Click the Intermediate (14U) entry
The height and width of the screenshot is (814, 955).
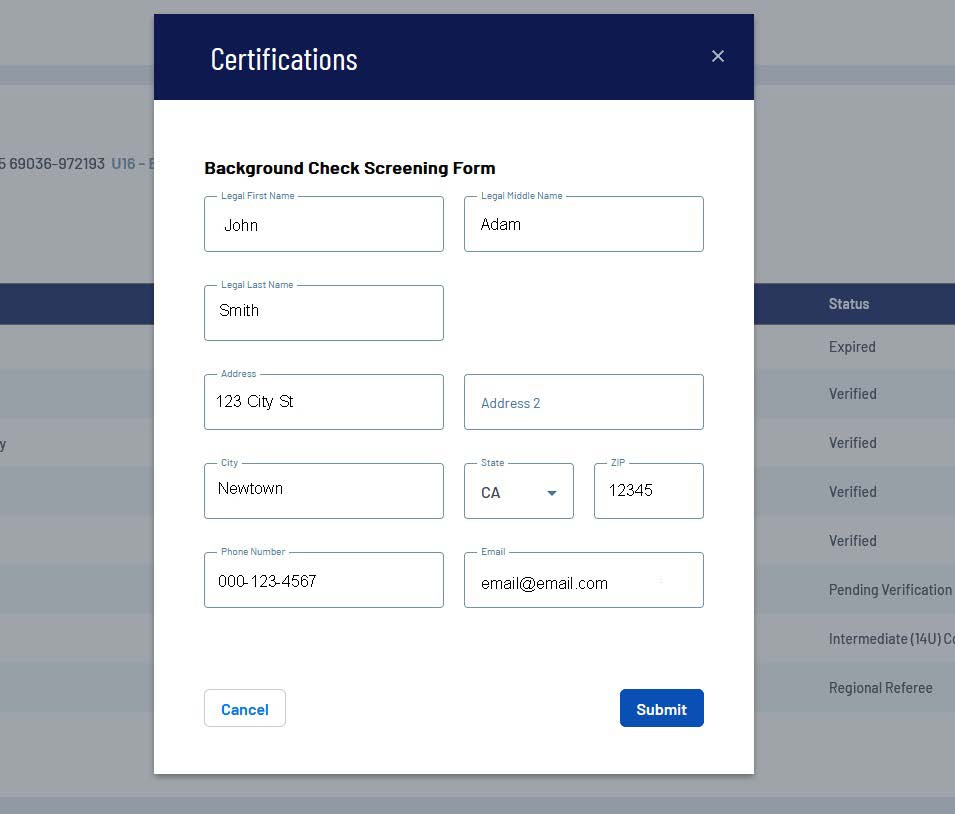point(890,639)
